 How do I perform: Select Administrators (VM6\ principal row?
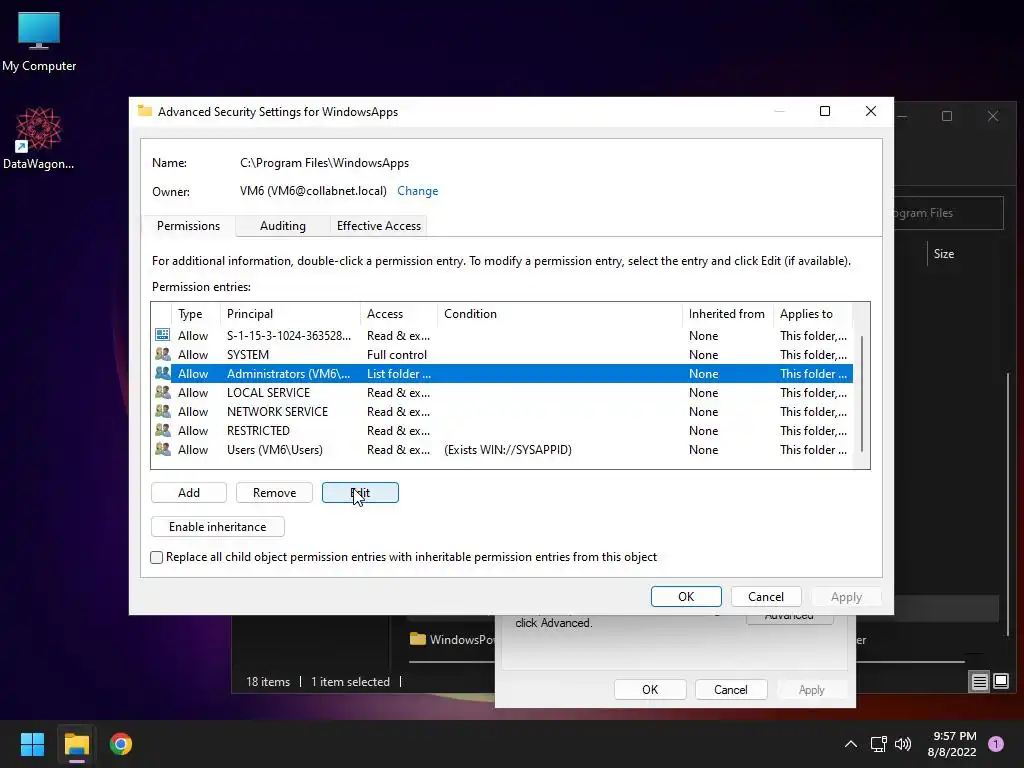click(x=502, y=374)
